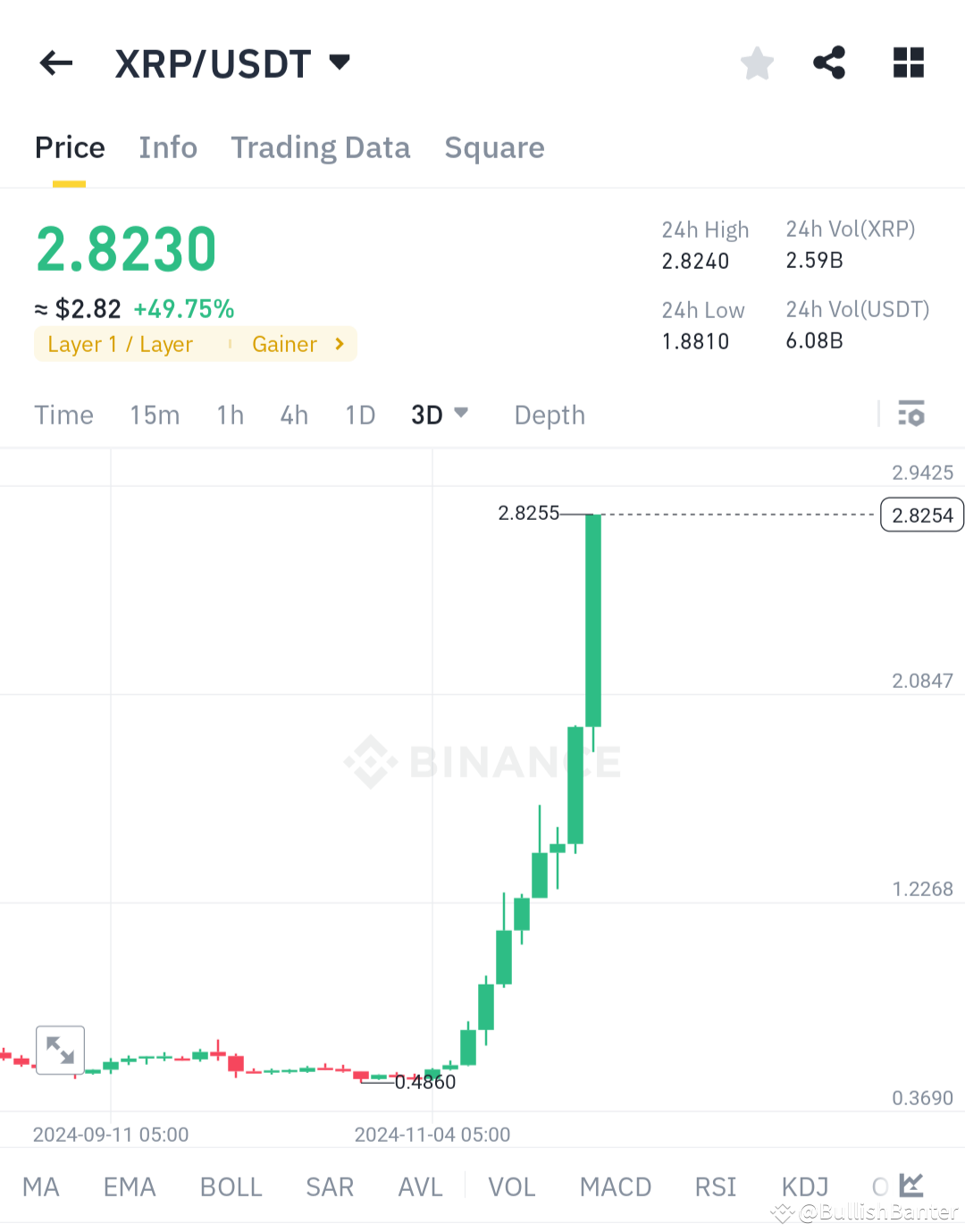Open chart indicator settings icon beside timeframes
Image resolution: width=965 pixels, height=1232 pixels.
pyautogui.click(x=911, y=414)
